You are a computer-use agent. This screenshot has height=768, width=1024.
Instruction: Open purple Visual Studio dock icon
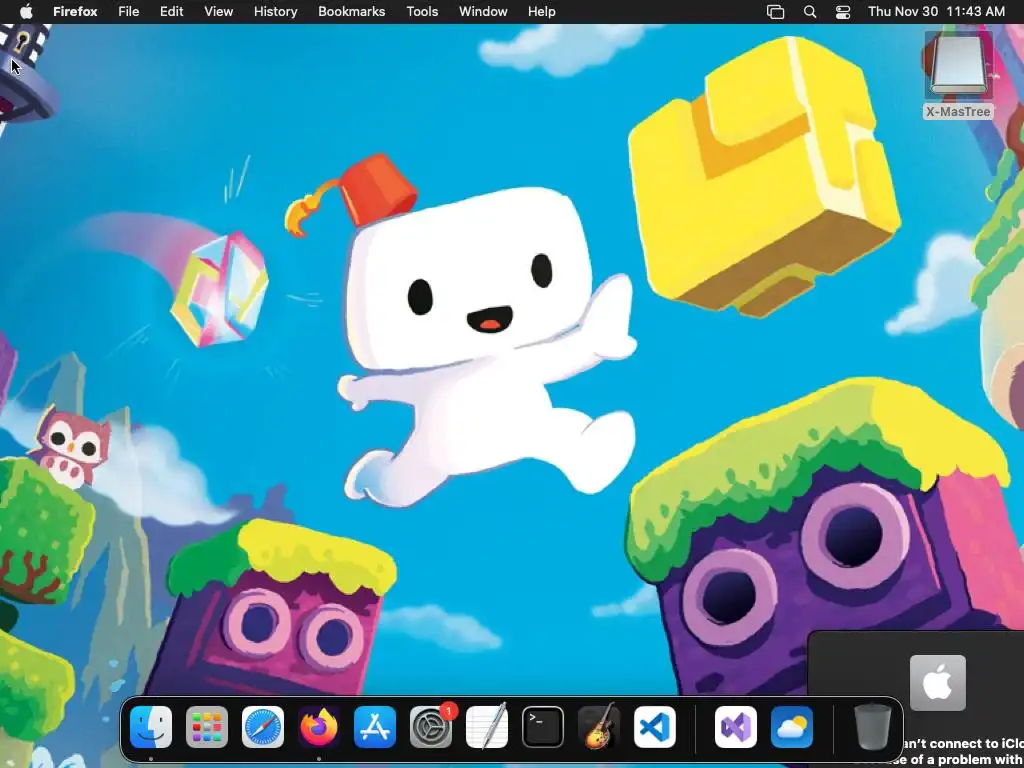(736, 727)
